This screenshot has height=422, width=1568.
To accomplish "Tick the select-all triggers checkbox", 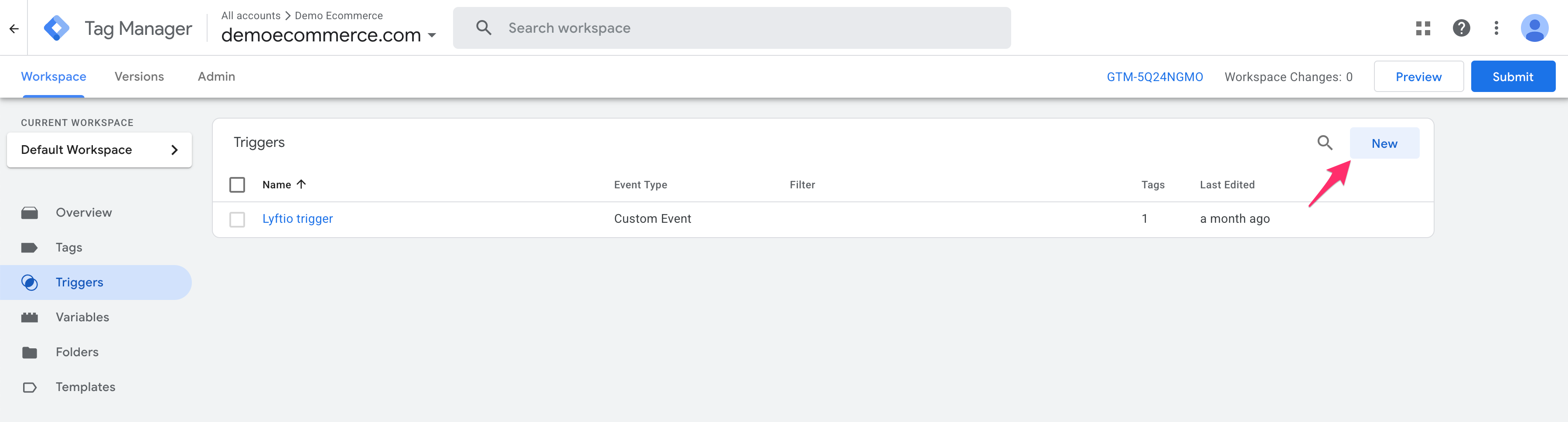I will click(237, 184).
